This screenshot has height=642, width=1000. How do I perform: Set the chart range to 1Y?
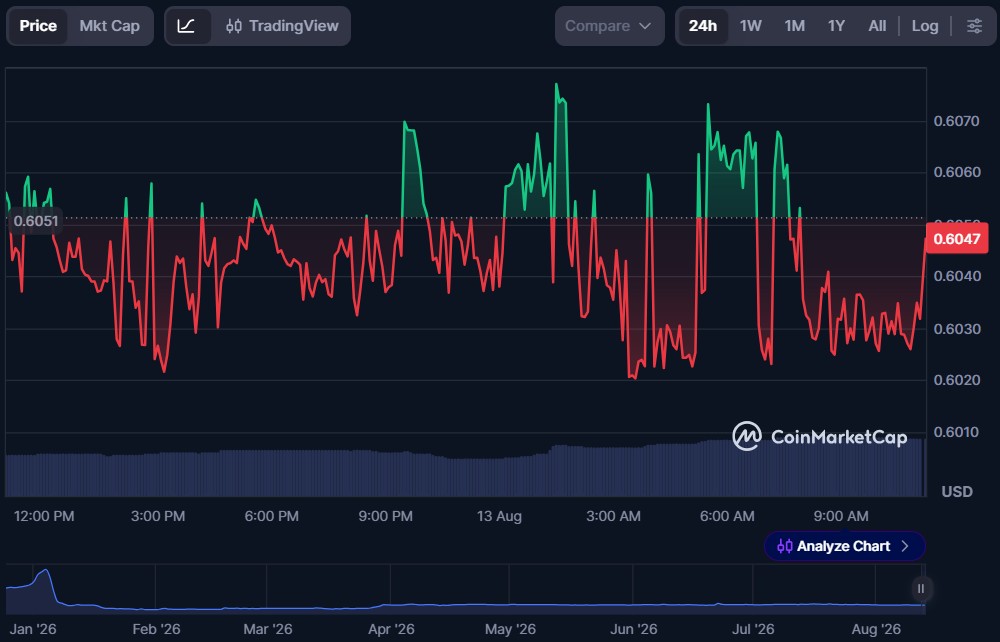[x=836, y=26]
